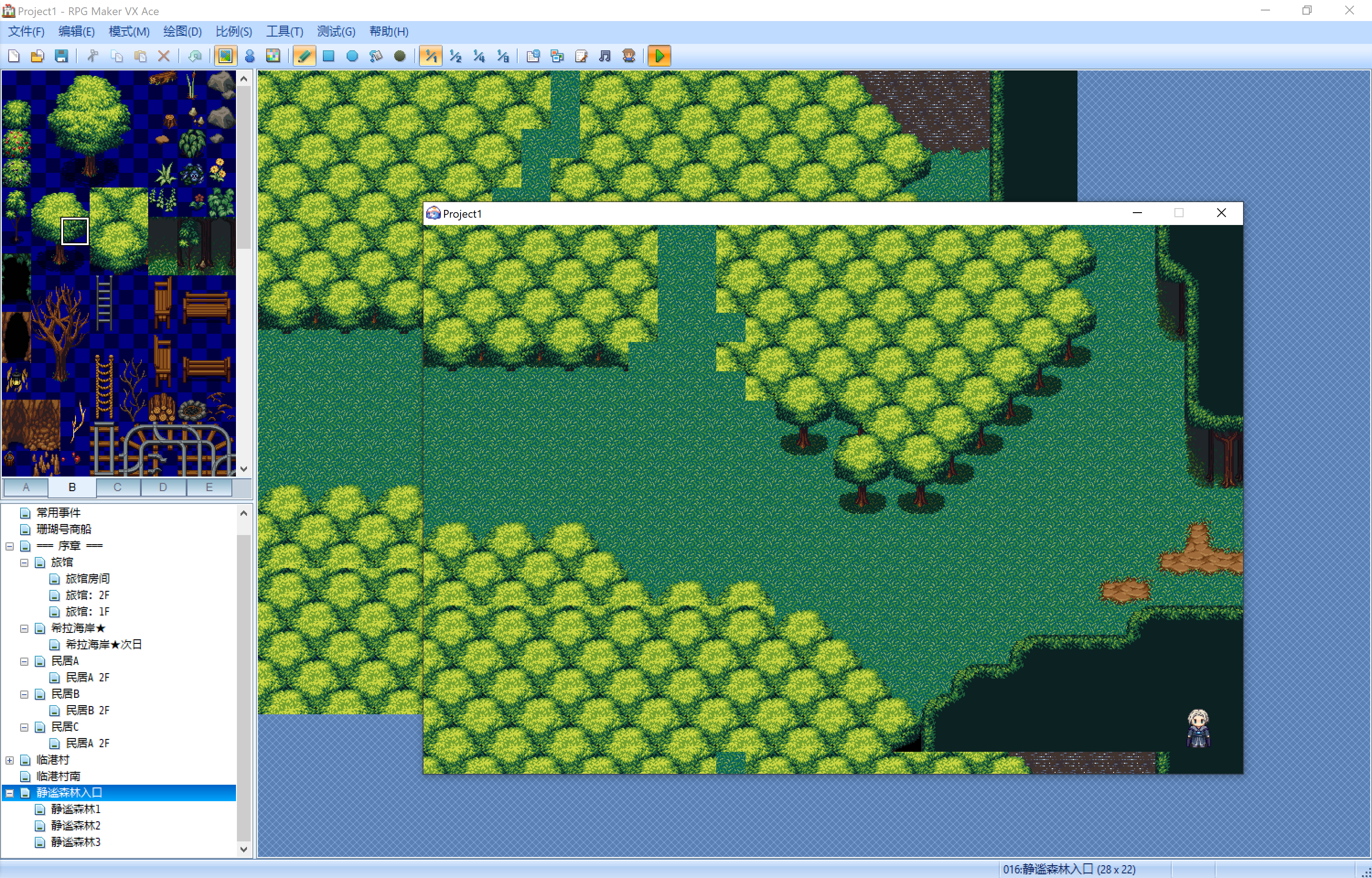
Task: Switch to tileset tab D
Action: (163, 487)
